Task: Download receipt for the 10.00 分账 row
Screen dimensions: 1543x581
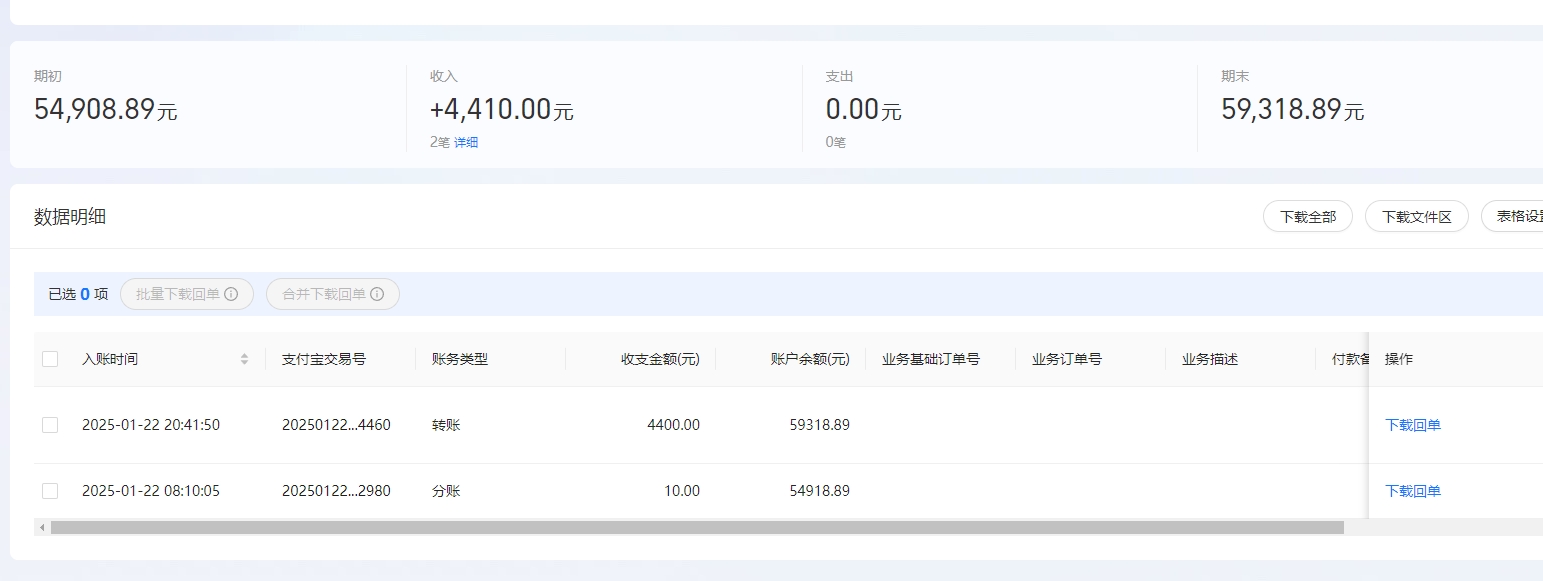Action: click(x=1413, y=491)
